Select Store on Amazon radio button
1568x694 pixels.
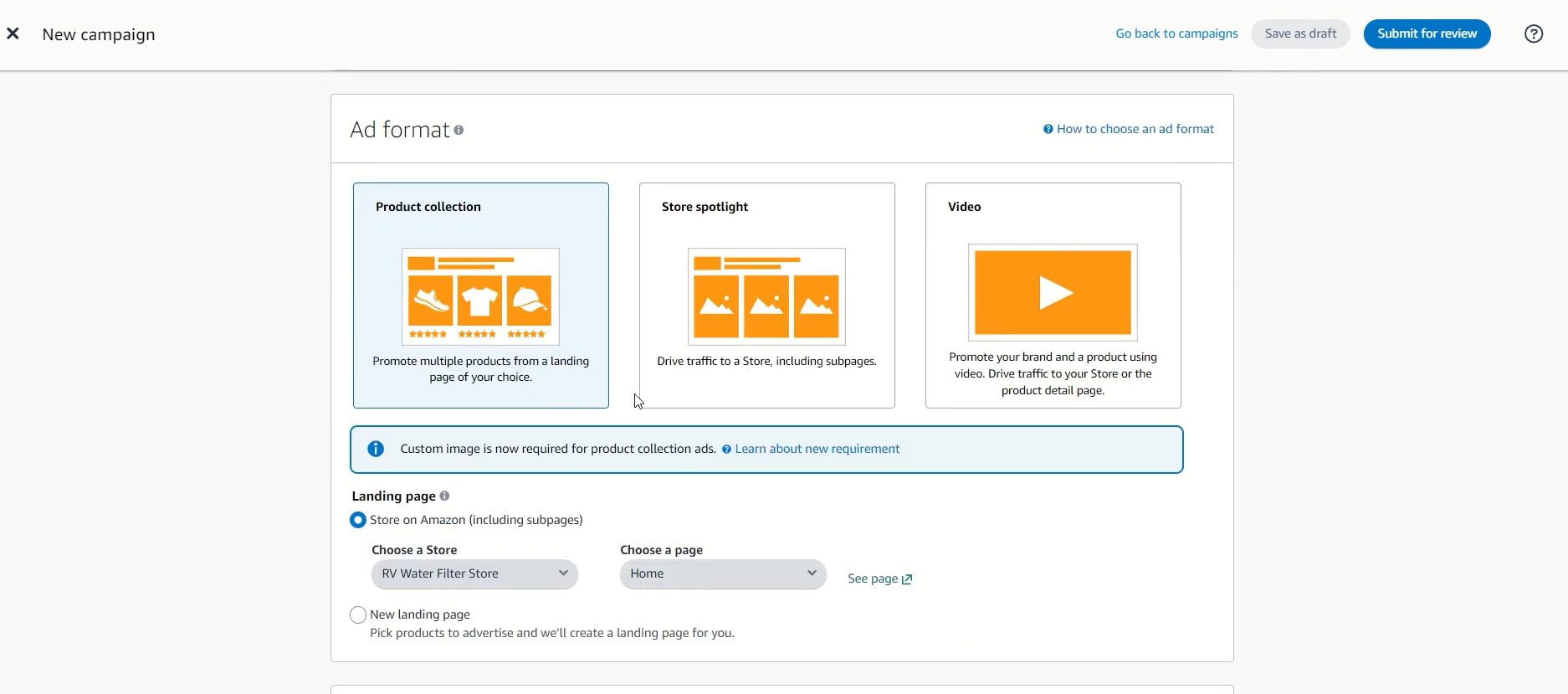tap(358, 520)
